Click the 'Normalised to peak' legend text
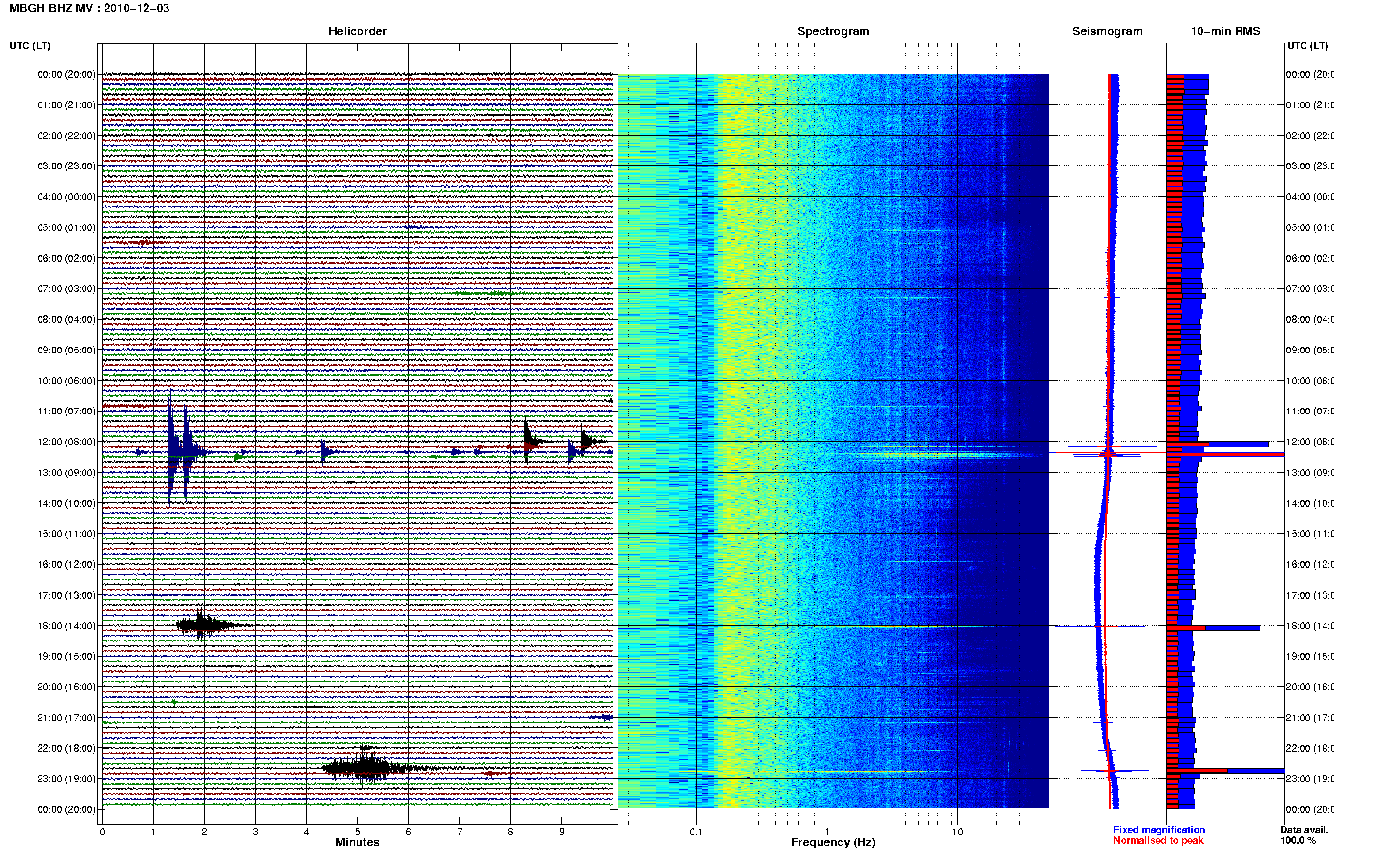This screenshot has height=868, width=1389. pos(1158,841)
